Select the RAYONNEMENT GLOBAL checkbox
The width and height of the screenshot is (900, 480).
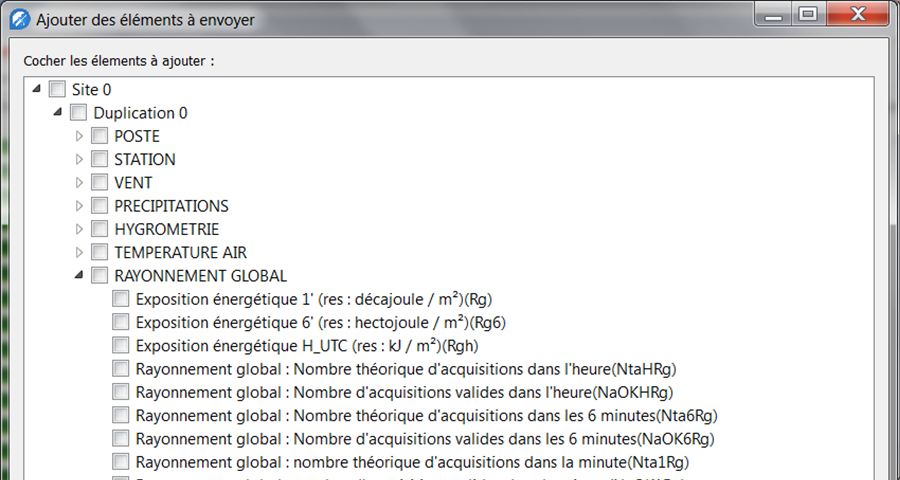(100, 275)
